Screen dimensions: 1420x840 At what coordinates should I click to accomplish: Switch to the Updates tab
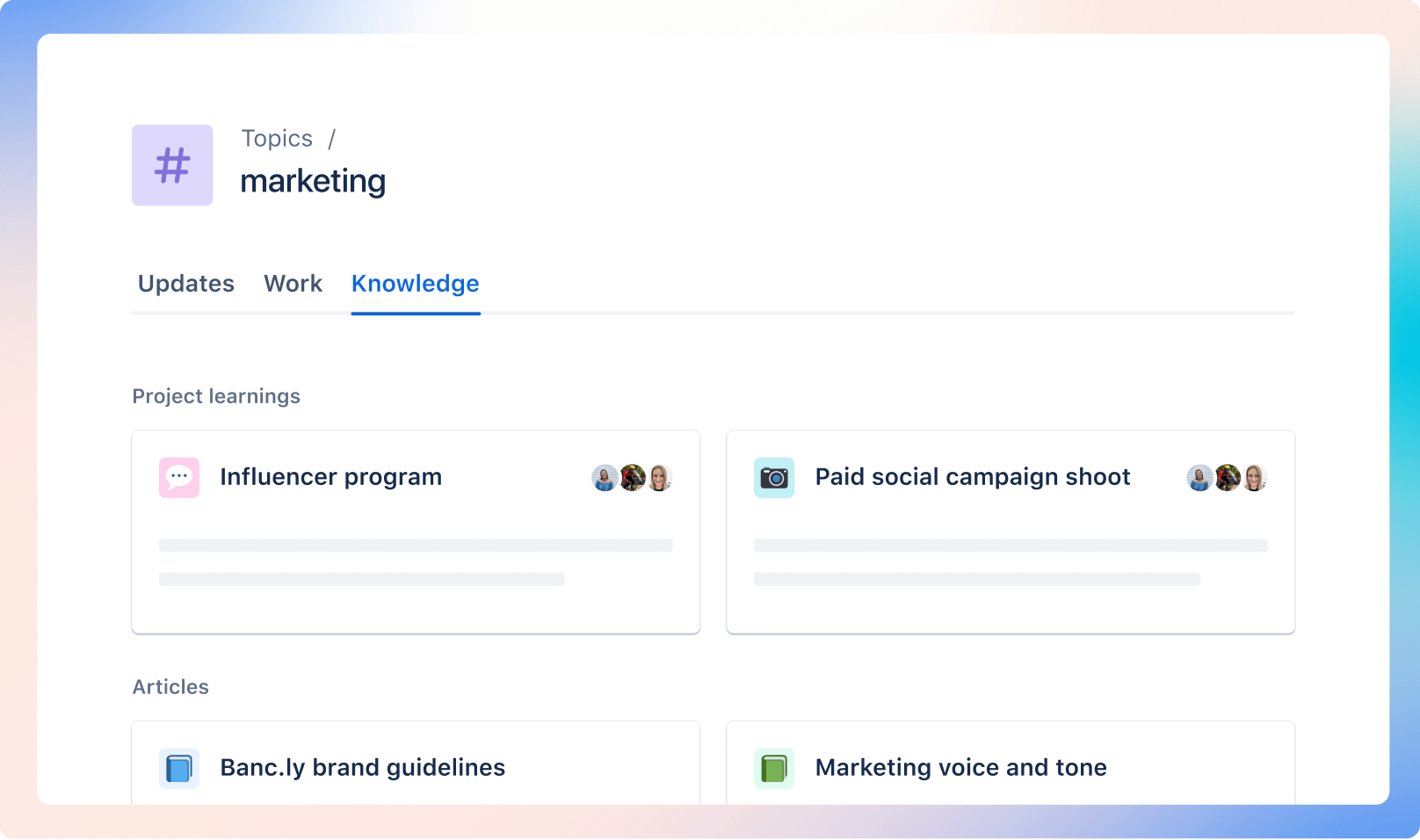[186, 284]
